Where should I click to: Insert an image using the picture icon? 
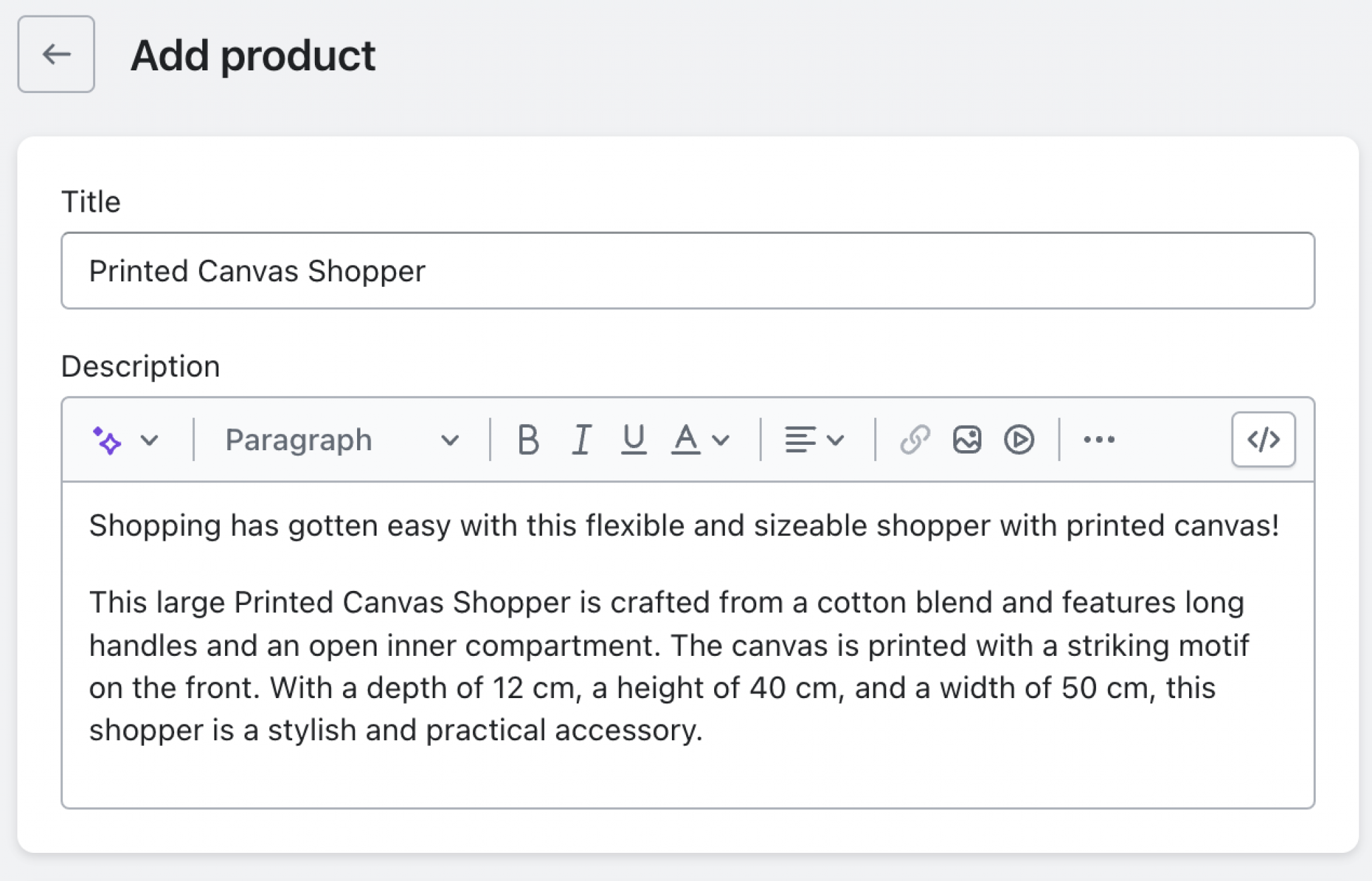coord(967,440)
